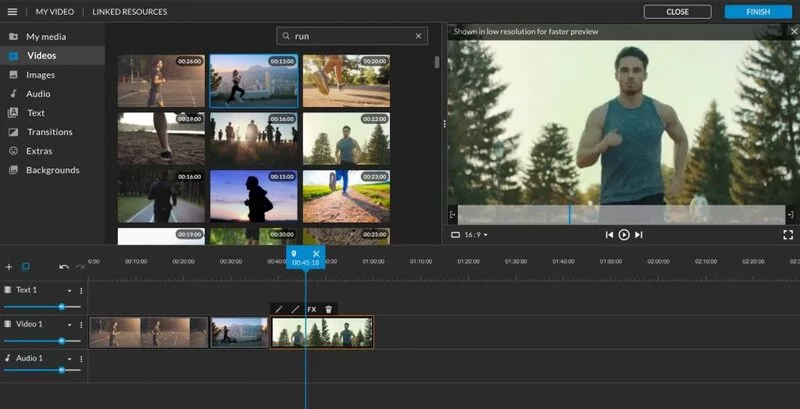Clear the search text with the X icon
Screen dimensions: 800x409
point(418,36)
